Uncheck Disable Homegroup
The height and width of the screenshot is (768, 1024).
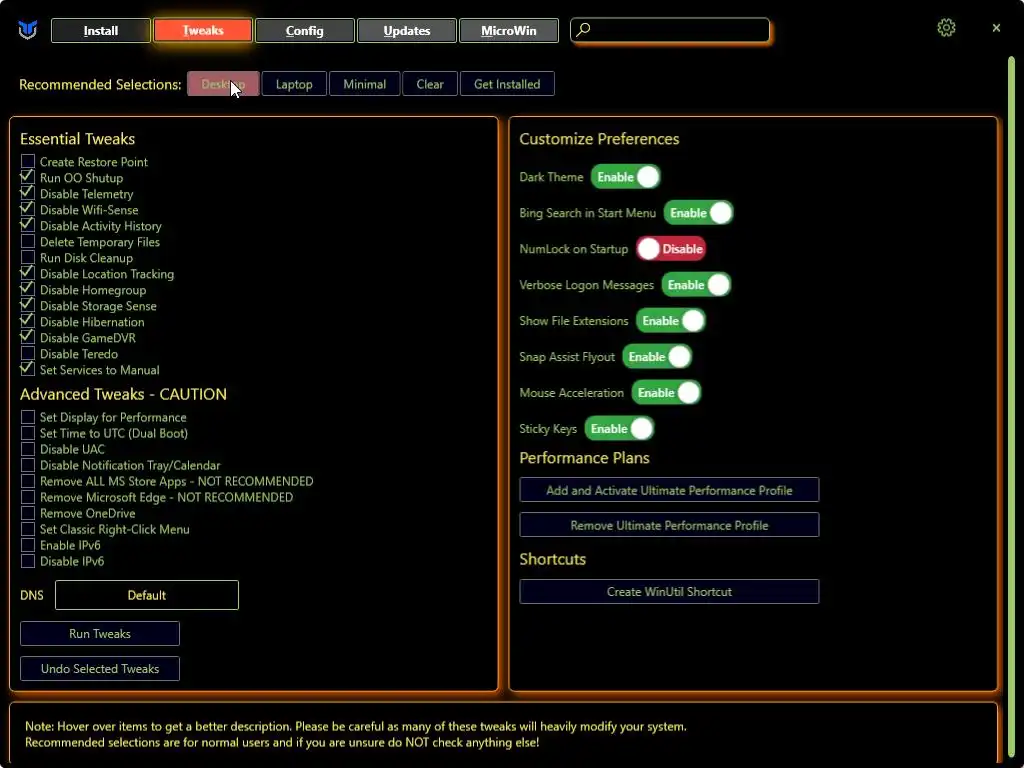point(27,289)
